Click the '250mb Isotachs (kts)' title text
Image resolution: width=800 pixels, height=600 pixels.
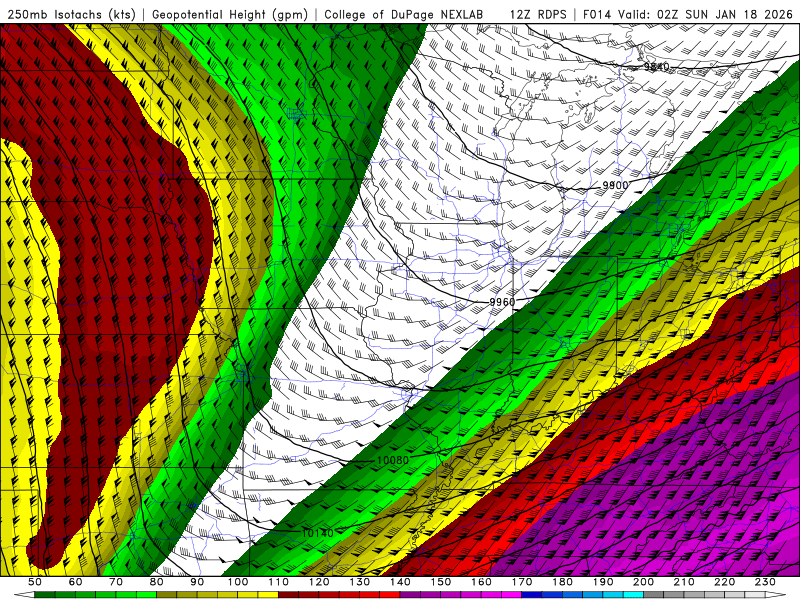(x=71, y=15)
